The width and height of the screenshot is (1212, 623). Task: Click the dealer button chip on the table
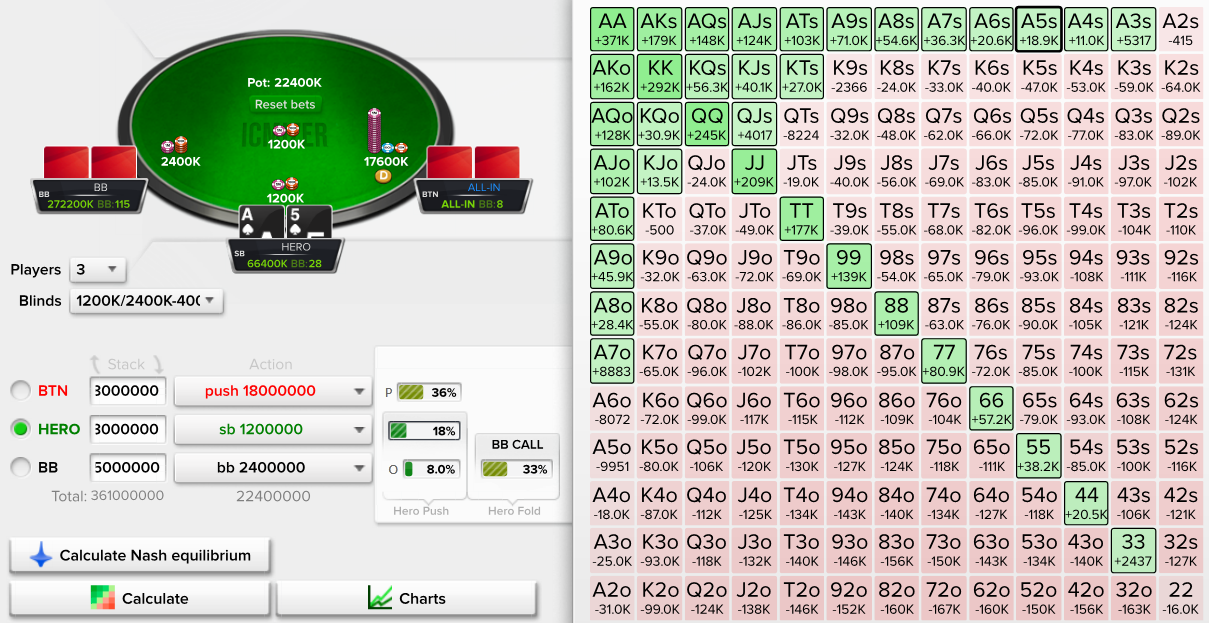[x=382, y=176]
